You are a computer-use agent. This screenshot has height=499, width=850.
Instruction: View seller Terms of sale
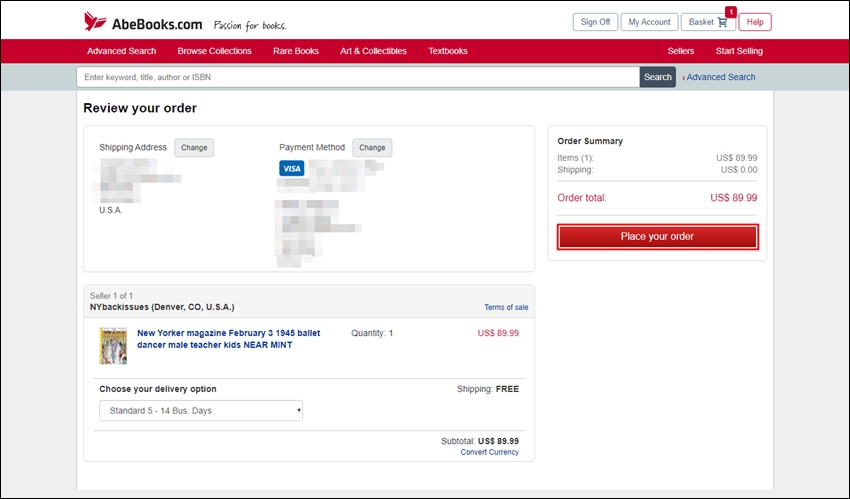coord(506,307)
